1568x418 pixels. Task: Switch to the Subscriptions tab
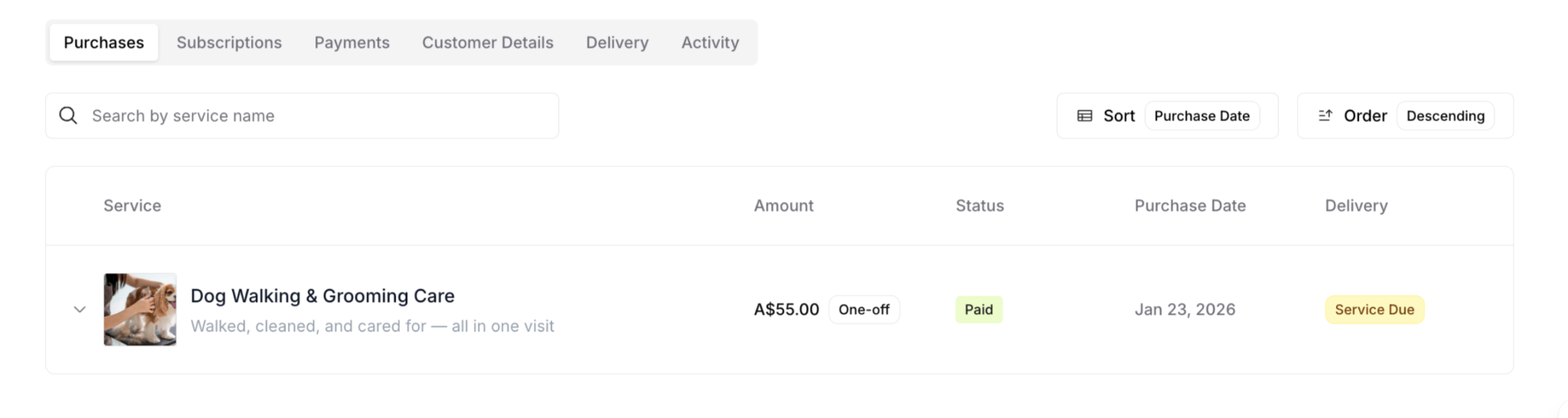click(x=229, y=43)
